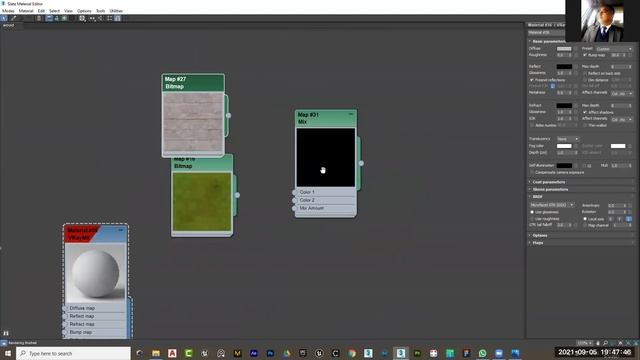The image size is (640, 360).
Task: Open the Refract Affect channels dropdown
Action: tap(622, 120)
